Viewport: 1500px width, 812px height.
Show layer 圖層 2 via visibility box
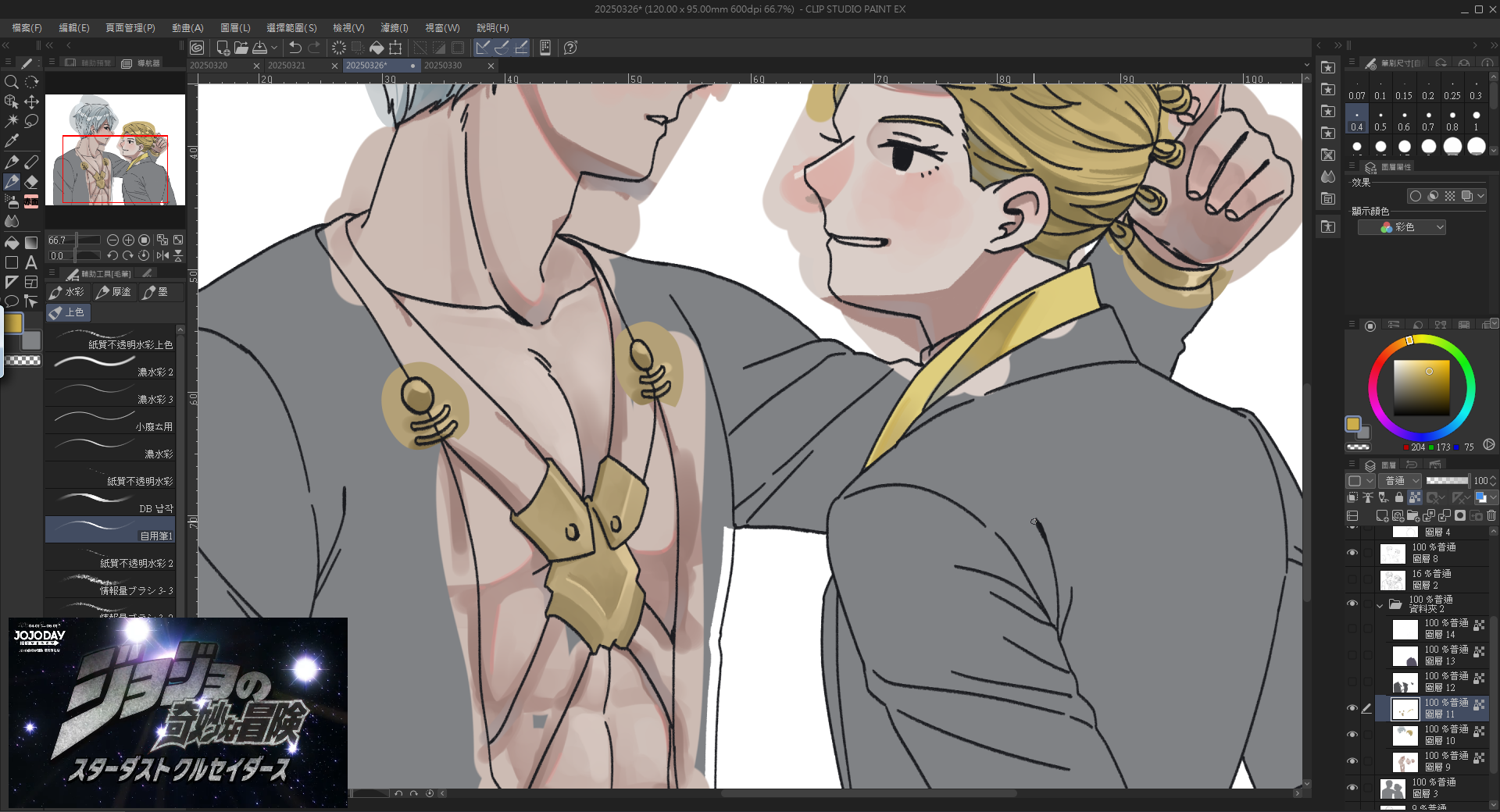point(1352,579)
